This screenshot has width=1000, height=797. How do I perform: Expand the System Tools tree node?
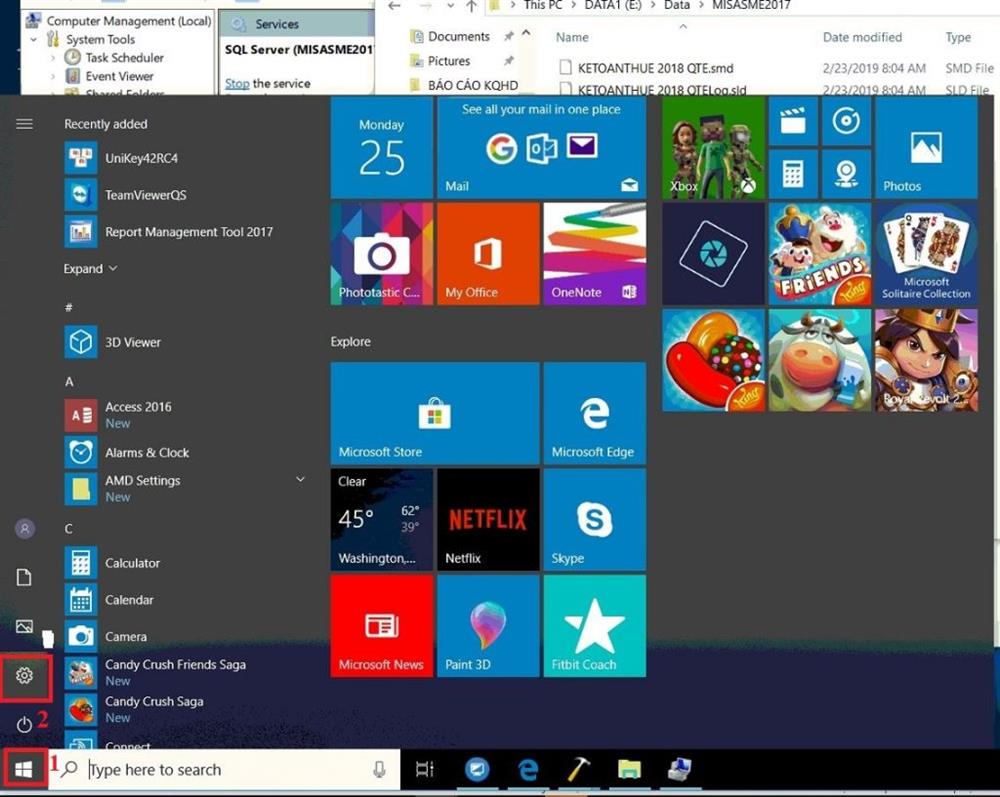pos(34,40)
